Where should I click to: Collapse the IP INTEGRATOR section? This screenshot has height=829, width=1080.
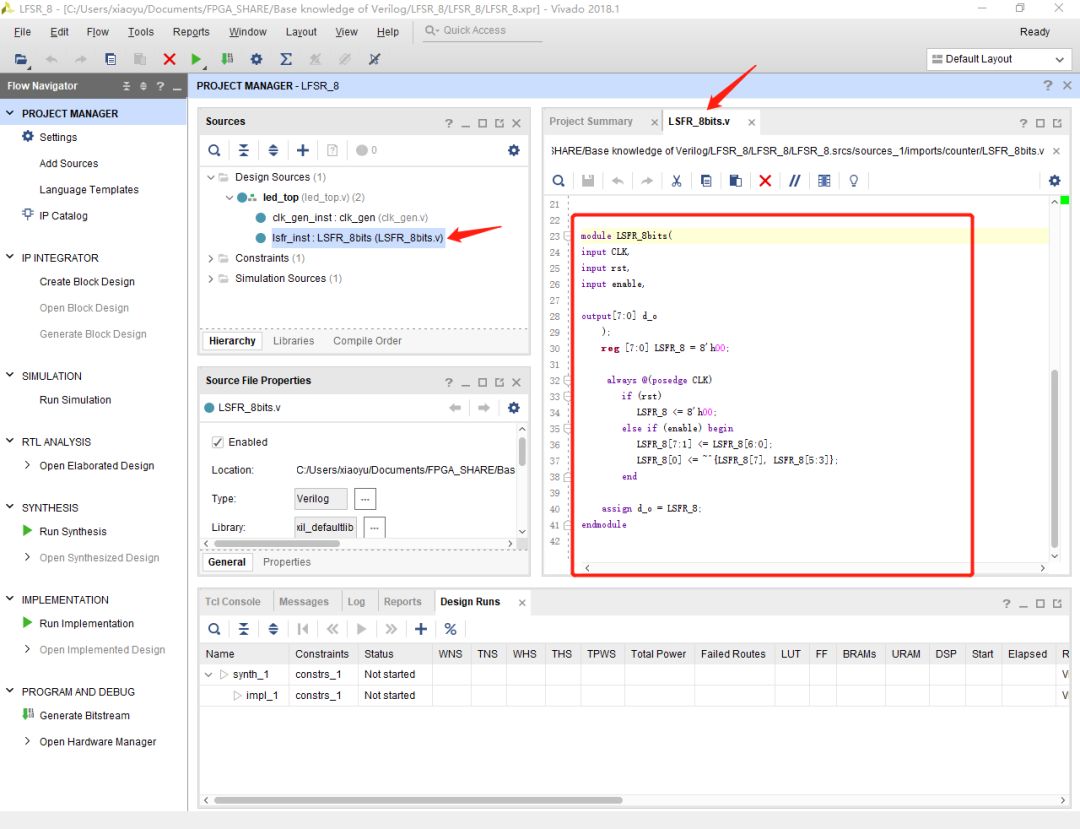pos(10,257)
